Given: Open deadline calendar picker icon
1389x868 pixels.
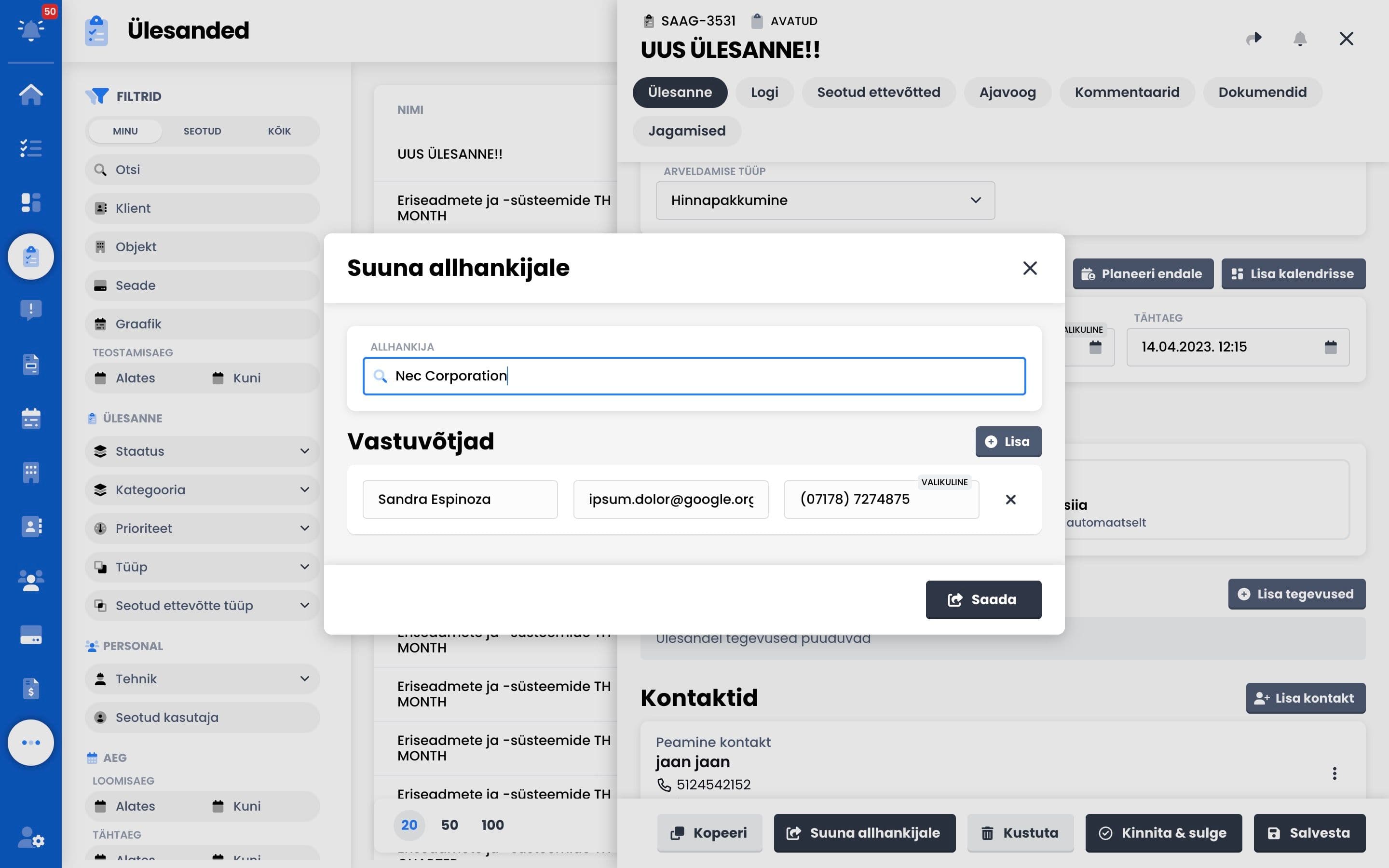Looking at the screenshot, I should pos(1331,347).
